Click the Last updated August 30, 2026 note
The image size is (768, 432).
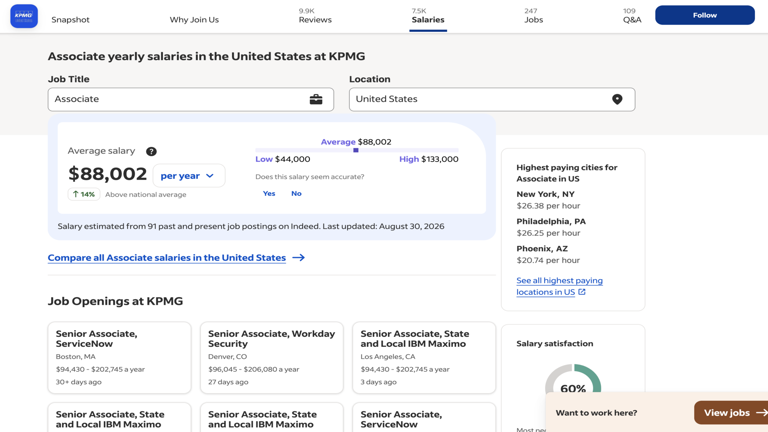(x=384, y=226)
